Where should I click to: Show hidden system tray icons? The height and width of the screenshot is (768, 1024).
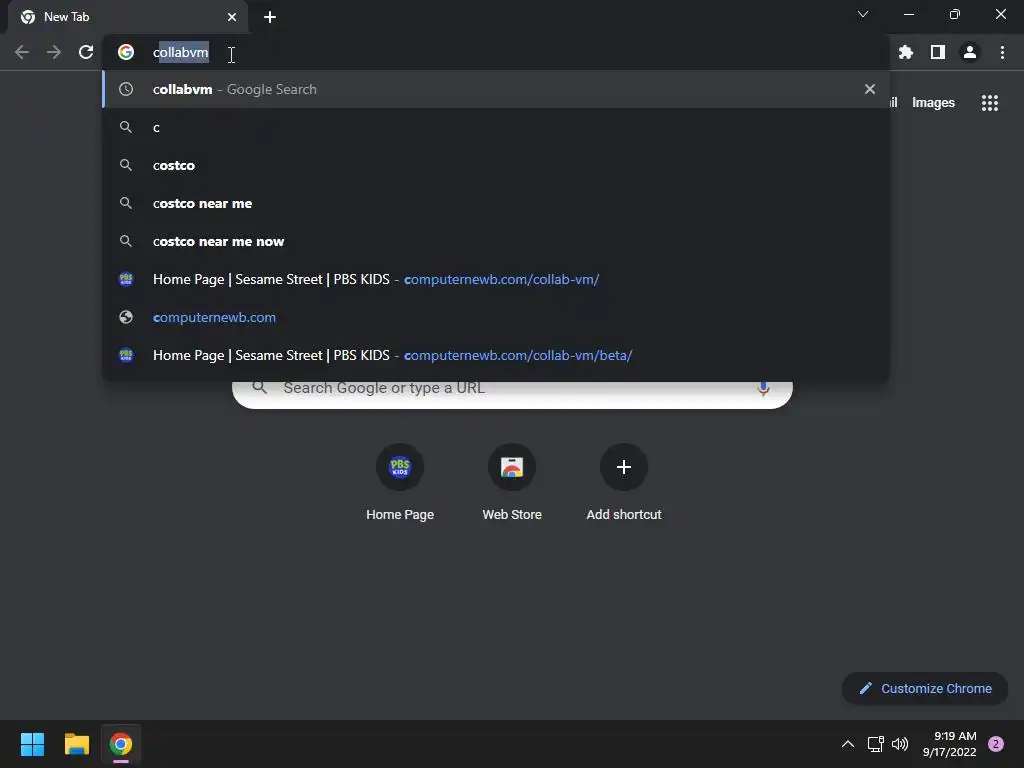[848, 744]
